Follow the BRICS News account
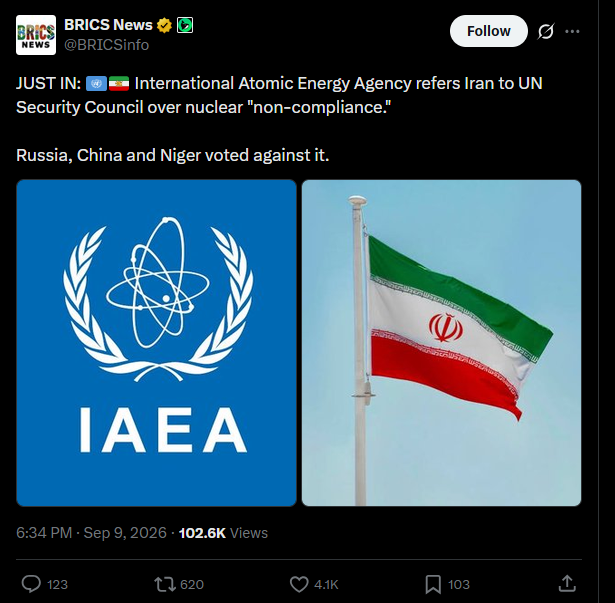 tap(489, 31)
